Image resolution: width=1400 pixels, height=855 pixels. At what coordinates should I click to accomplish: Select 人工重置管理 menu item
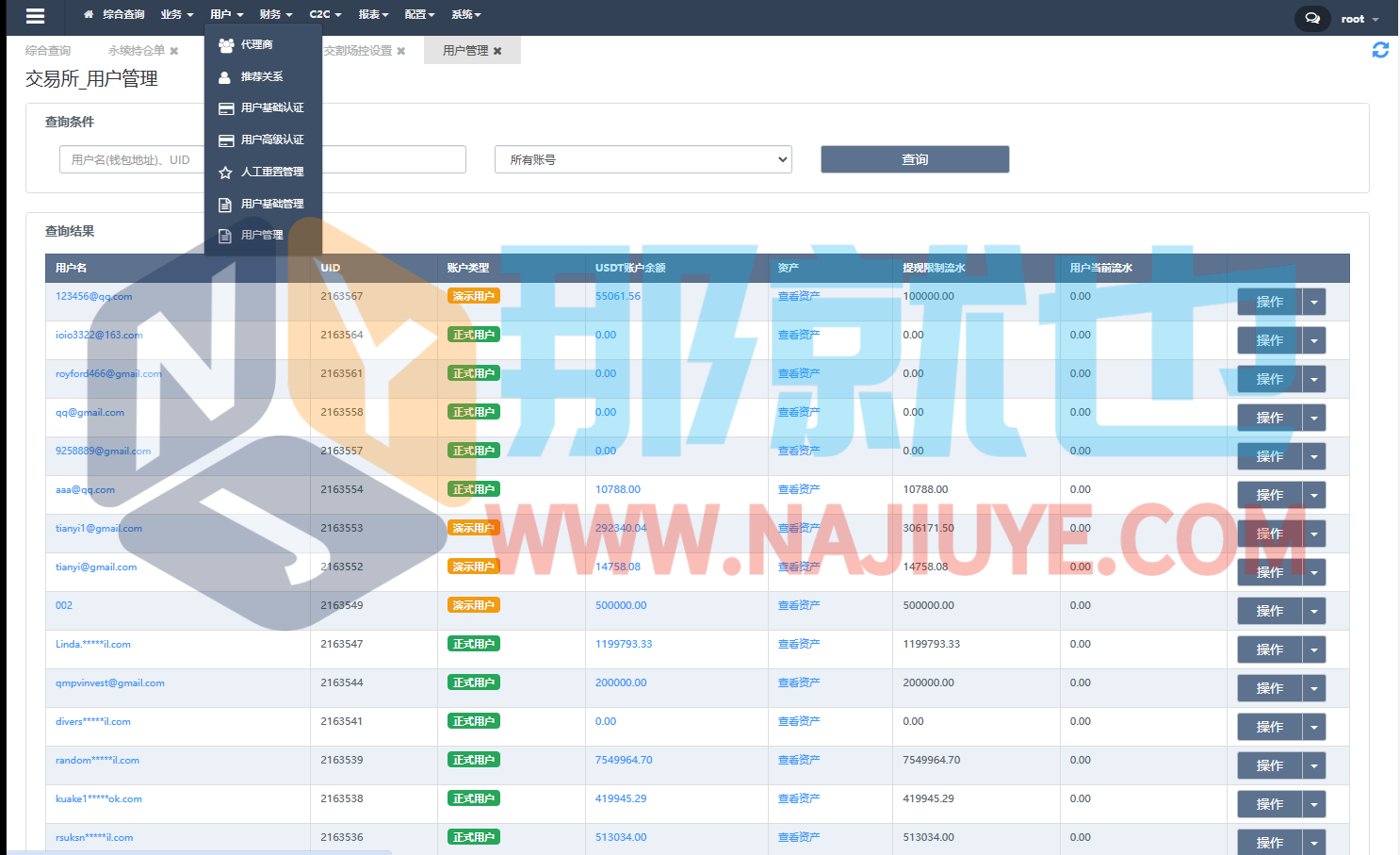(271, 172)
